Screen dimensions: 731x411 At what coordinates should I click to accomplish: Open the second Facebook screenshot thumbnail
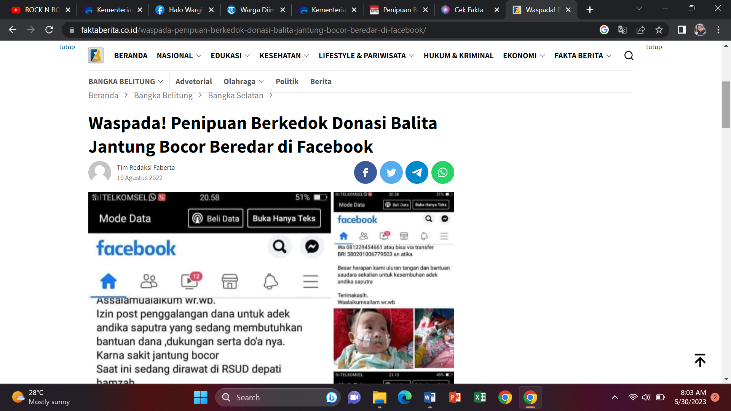pyautogui.click(x=393, y=288)
